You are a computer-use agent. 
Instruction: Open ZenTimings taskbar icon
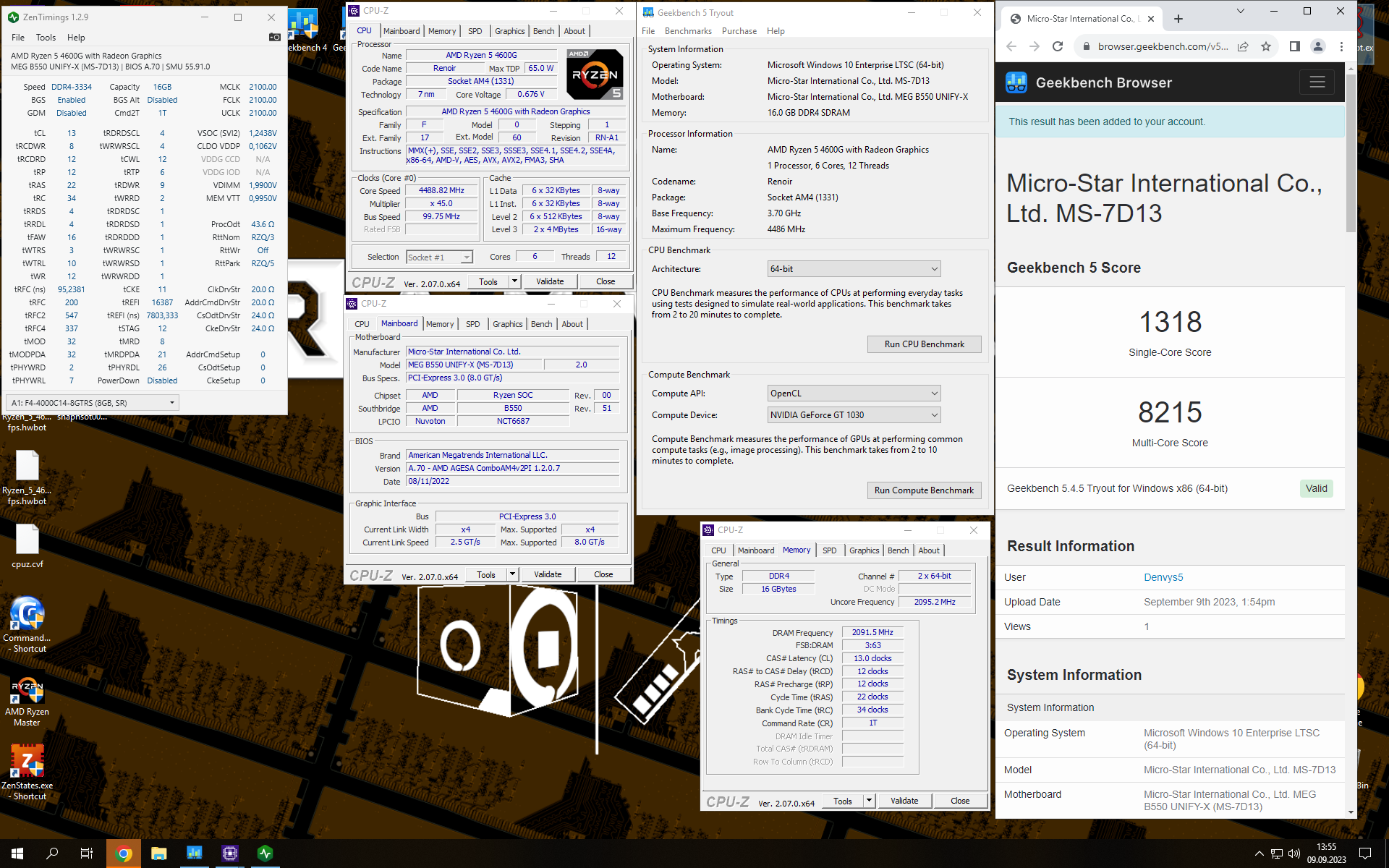pos(266,854)
